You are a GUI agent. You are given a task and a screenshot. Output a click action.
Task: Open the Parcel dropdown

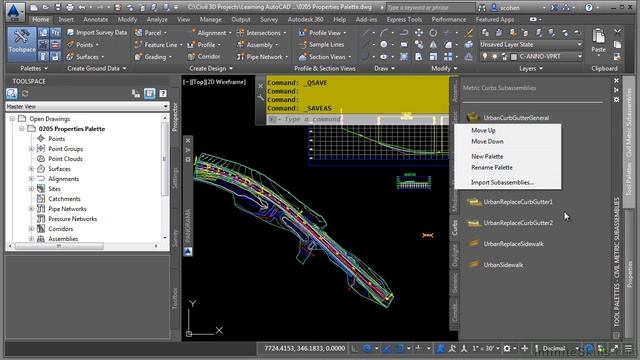pyautogui.click(x=151, y=33)
